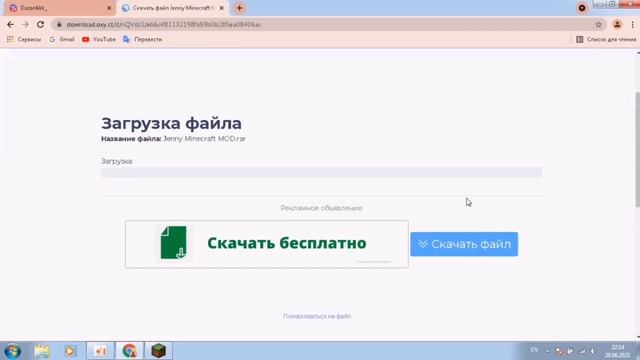Open Список для чтения reading list

coord(606,40)
